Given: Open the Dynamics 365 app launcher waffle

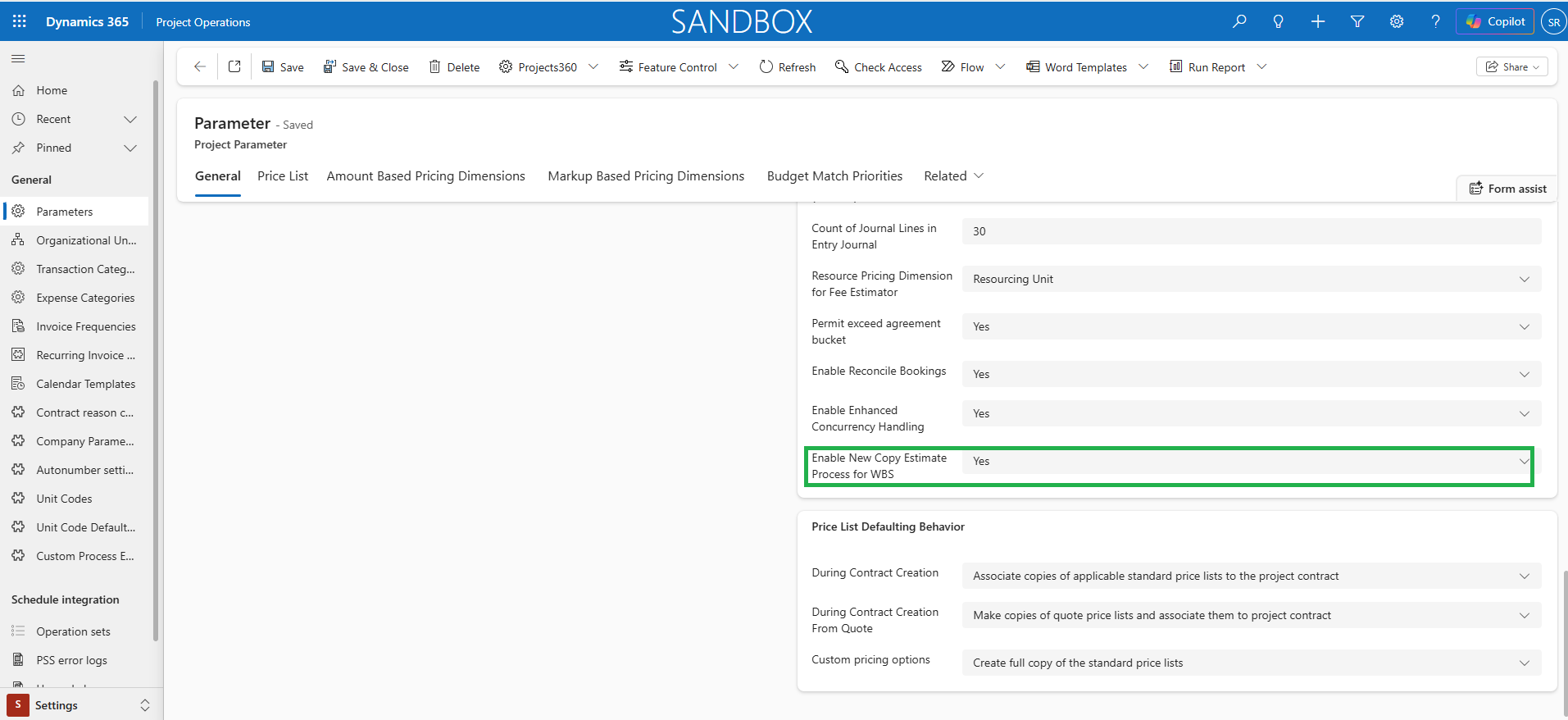Looking at the screenshot, I should coord(20,21).
